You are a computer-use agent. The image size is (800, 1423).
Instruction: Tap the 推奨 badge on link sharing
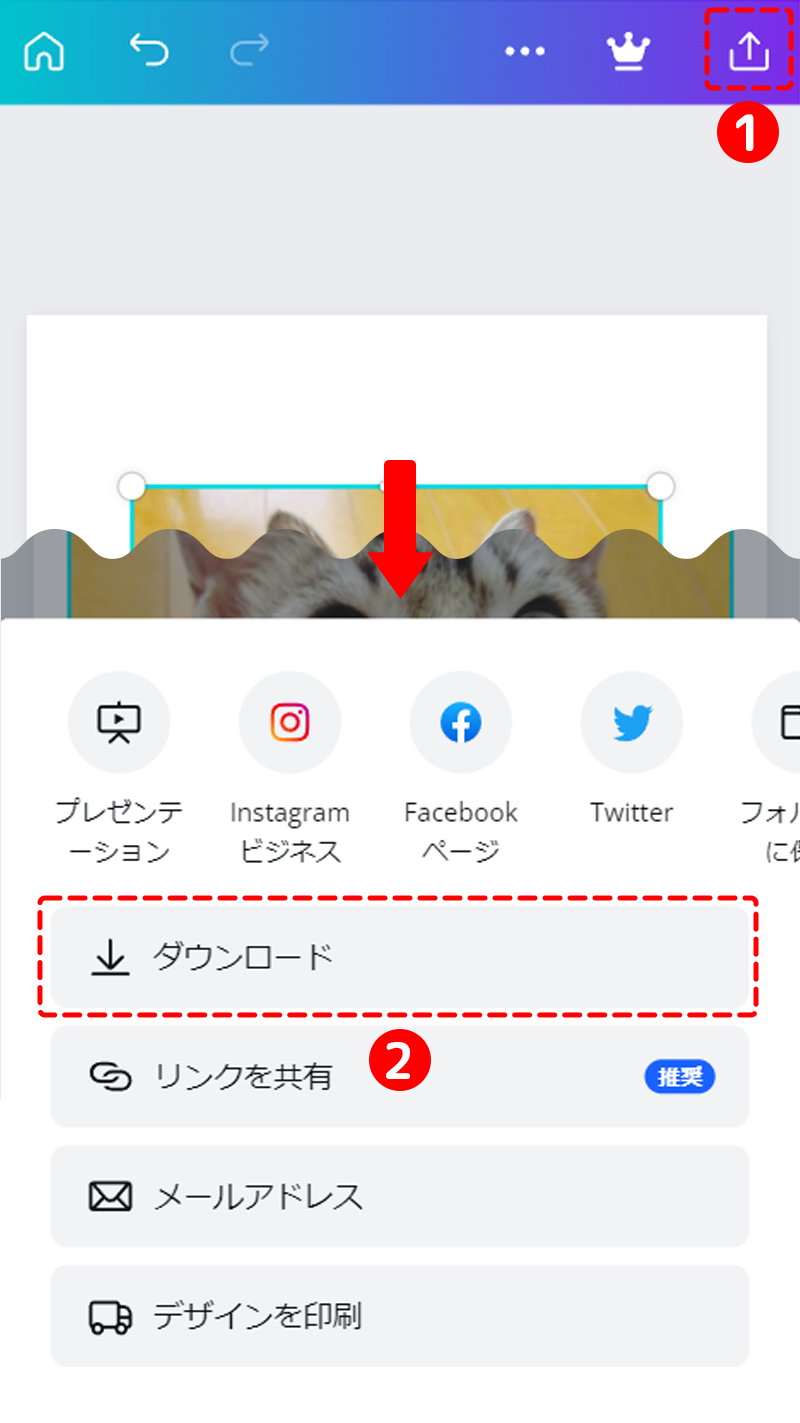[x=680, y=1077]
